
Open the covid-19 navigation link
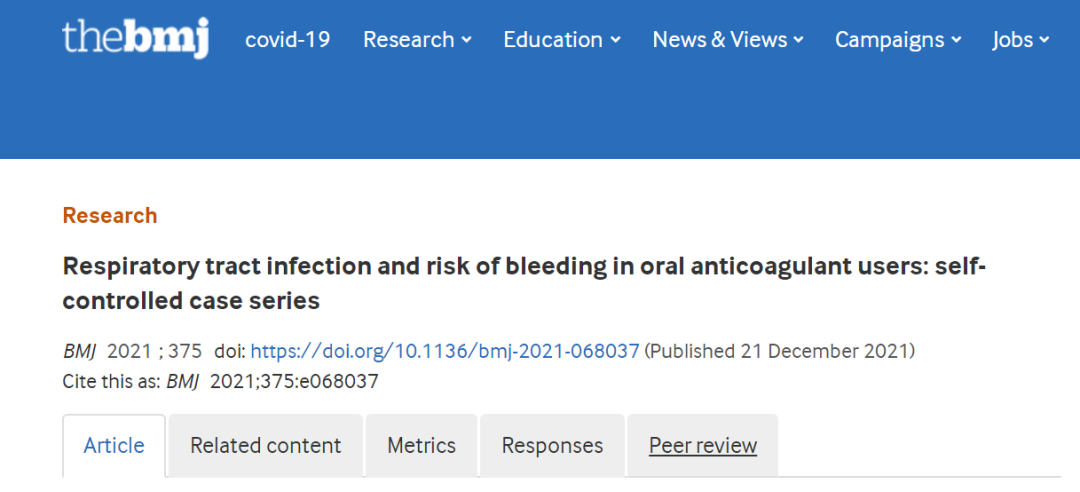[288, 40]
